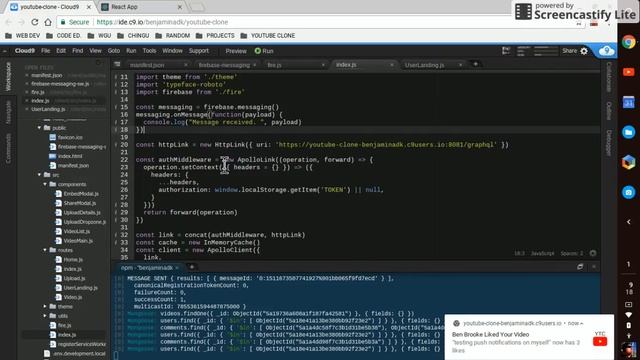Click the memory and CPU stats graph

tap(537, 51)
